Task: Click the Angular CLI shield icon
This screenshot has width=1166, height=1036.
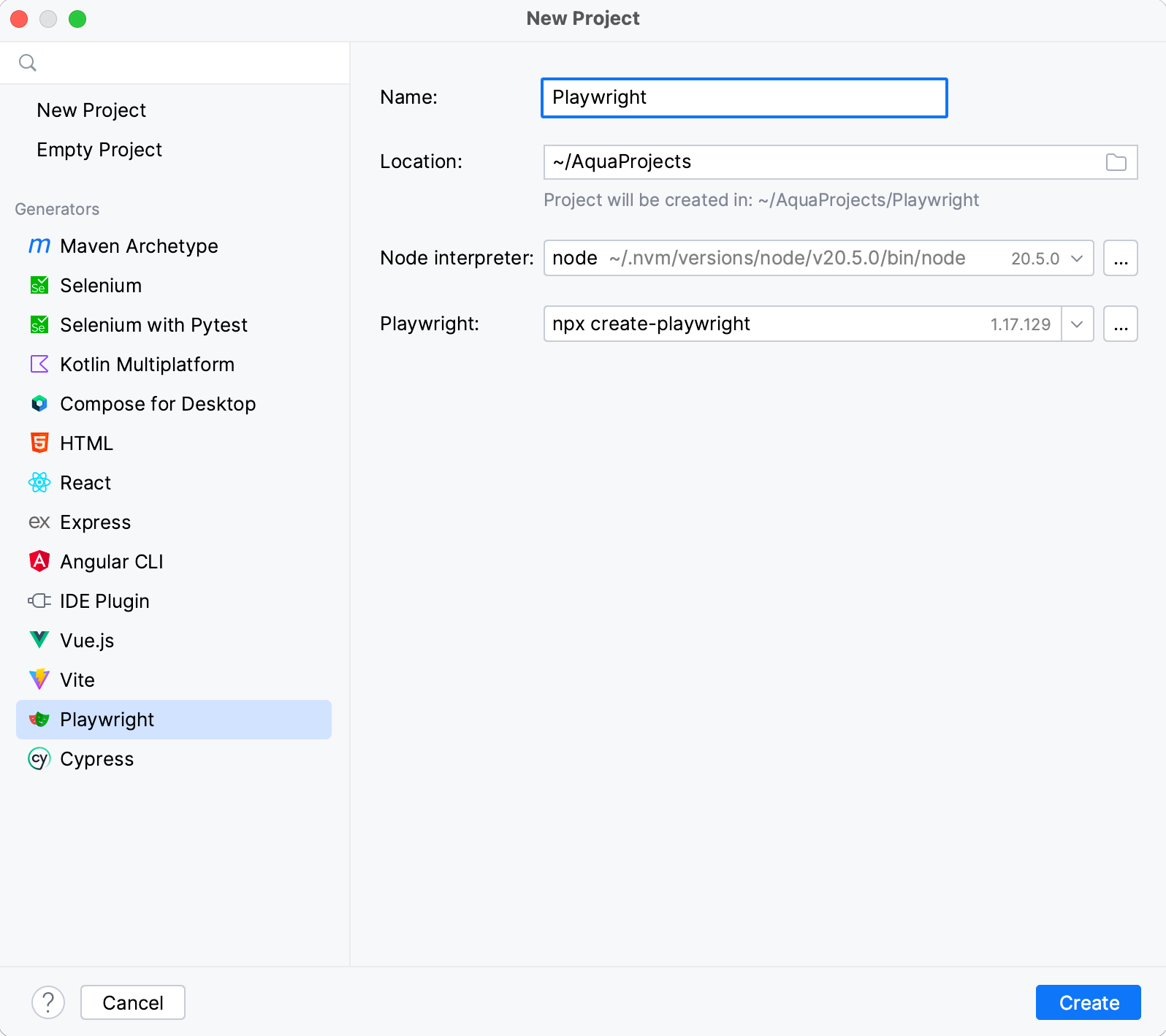Action: [39, 562]
